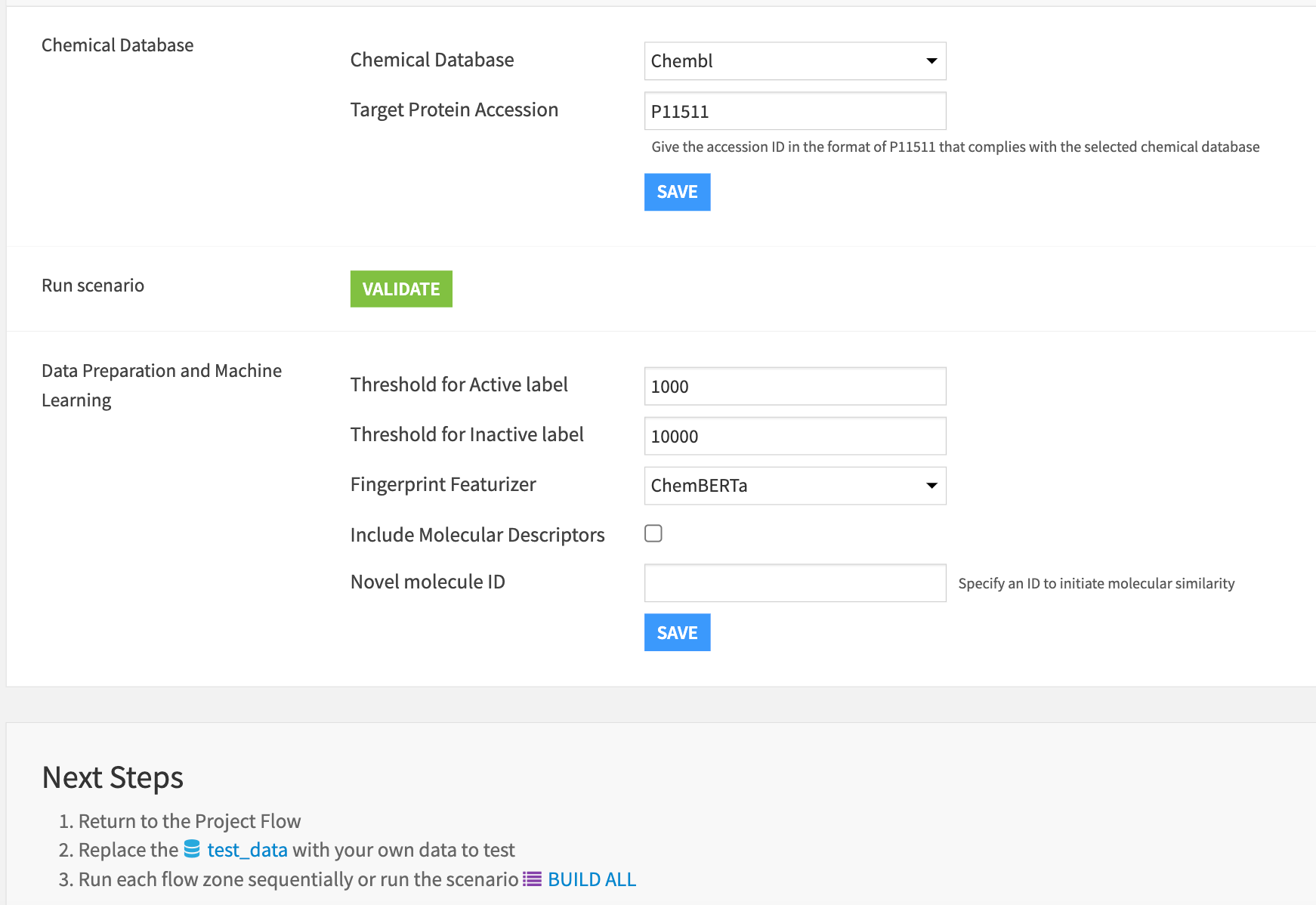The image size is (1316, 905).
Task: Click the VALIDATE button for Run scenario
Action: pos(401,289)
